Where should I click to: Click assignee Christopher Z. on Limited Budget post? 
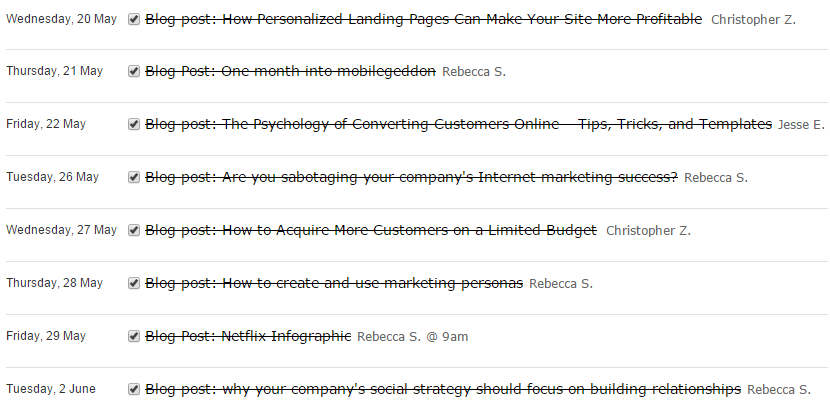pos(648,230)
